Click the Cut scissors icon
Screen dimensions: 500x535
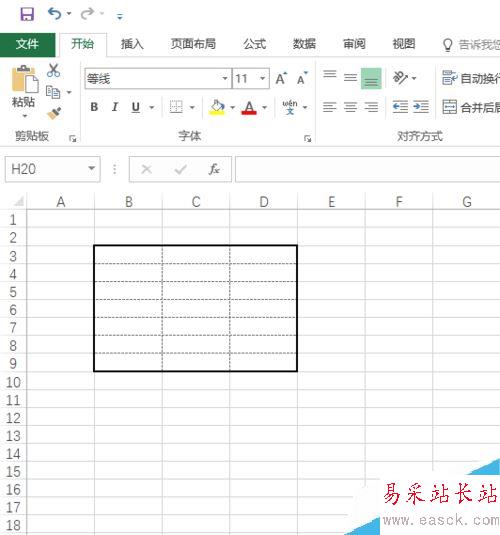click(54, 70)
